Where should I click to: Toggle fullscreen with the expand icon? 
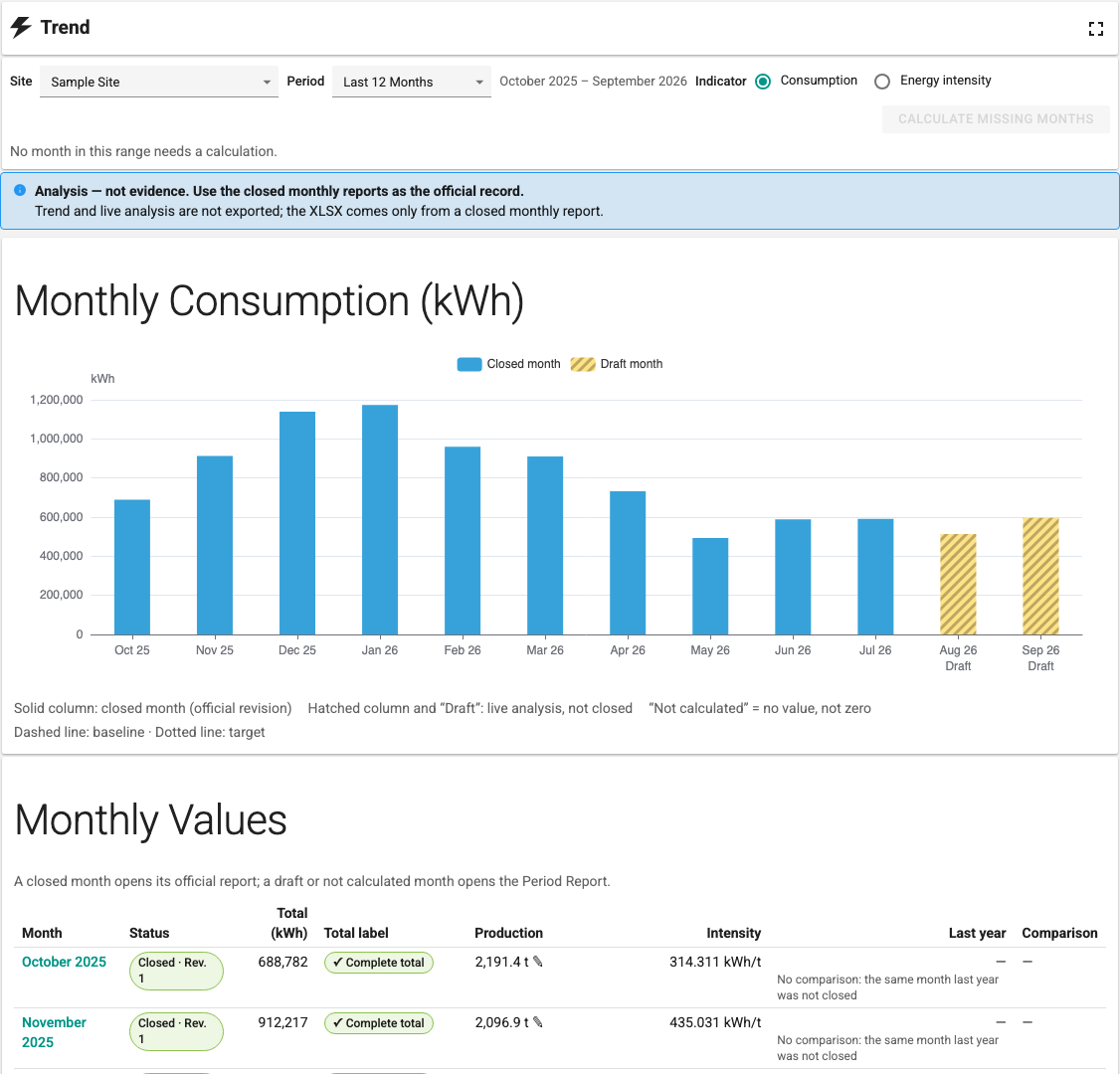(x=1096, y=29)
